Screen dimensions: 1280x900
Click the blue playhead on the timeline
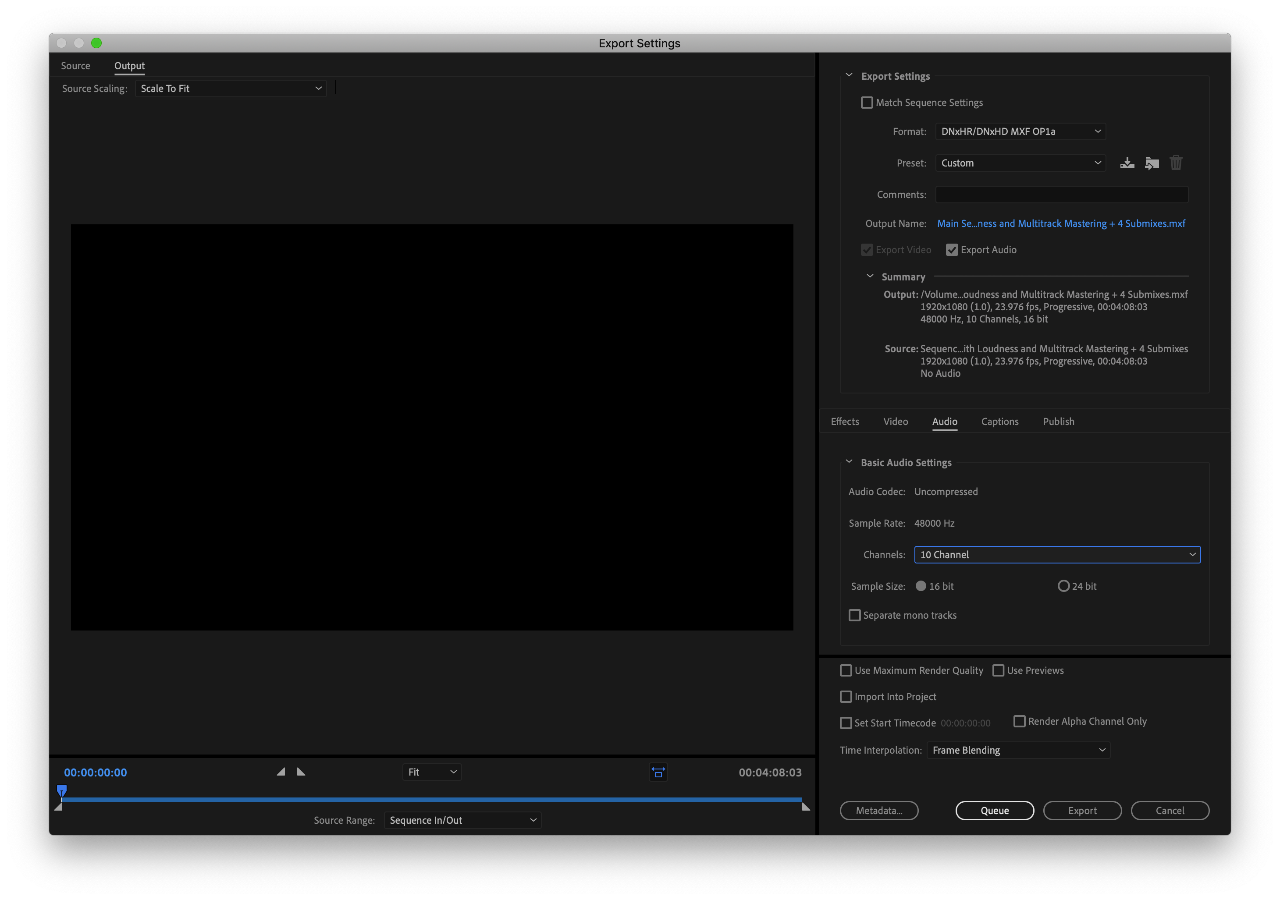pyautogui.click(x=62, y=791)
